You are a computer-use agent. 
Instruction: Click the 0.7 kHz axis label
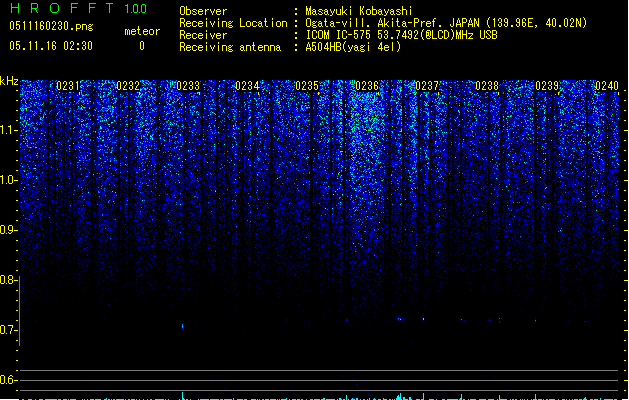pyautogui.click(x=8, y=330)
